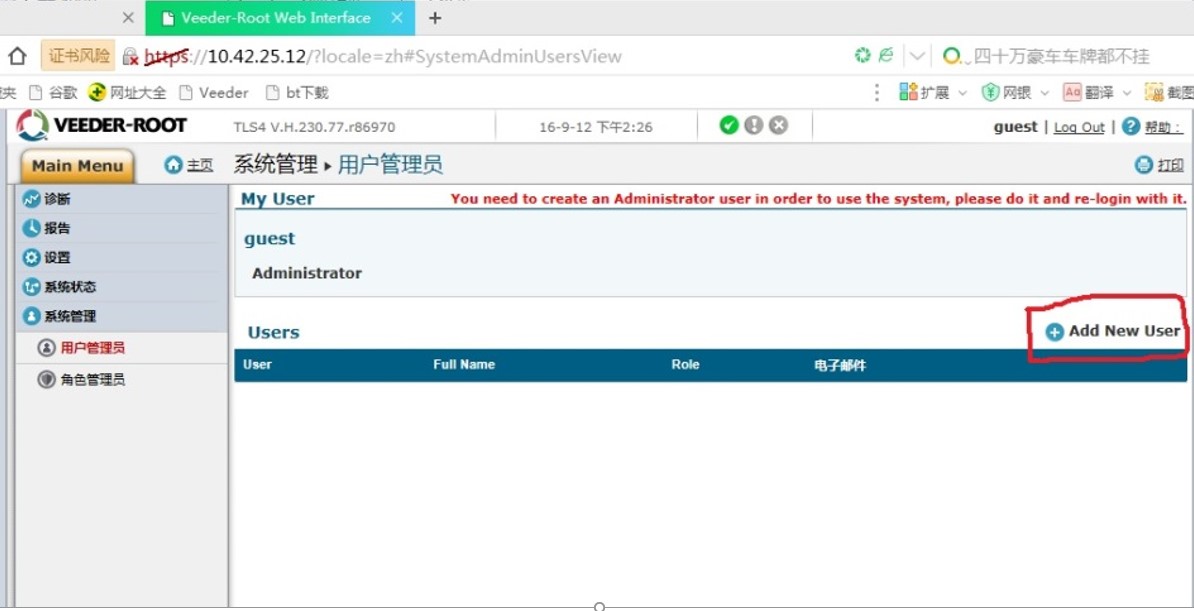Open the 系统状态 menu item
The image size is (1194, 611).
coord(70,287)
